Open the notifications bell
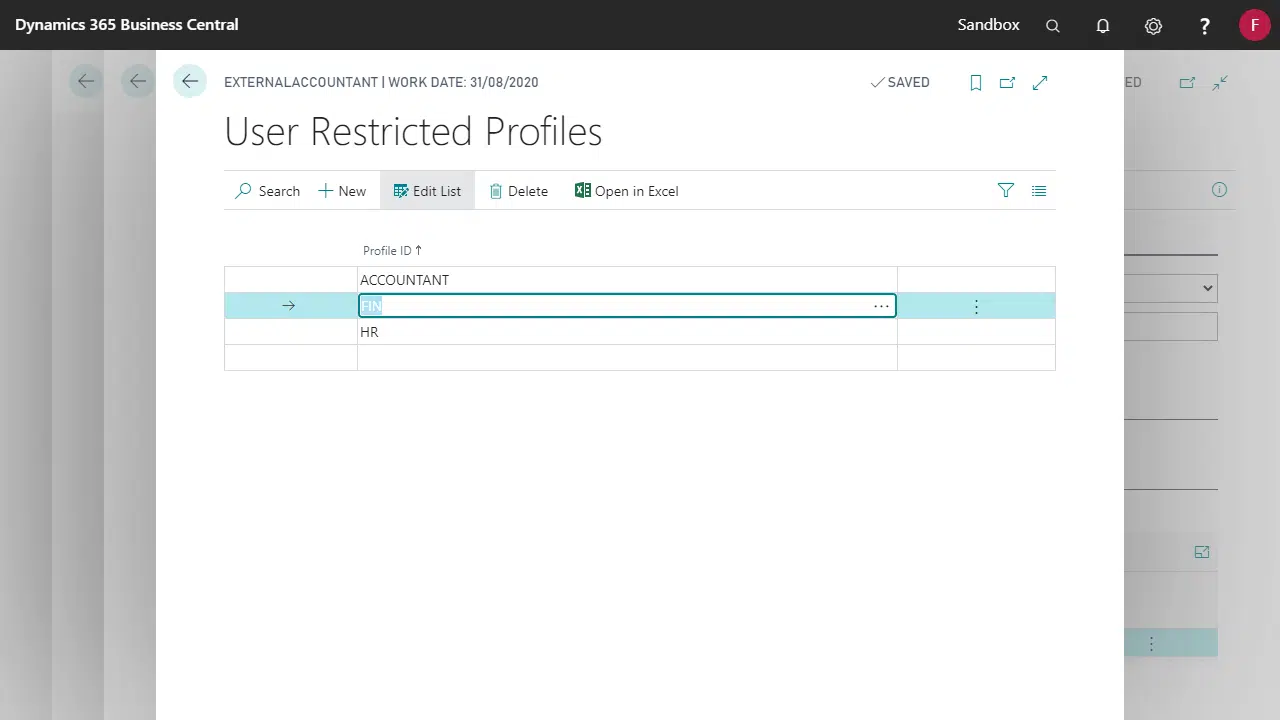Viewport: 1280px width, 720px height. 1103,26
